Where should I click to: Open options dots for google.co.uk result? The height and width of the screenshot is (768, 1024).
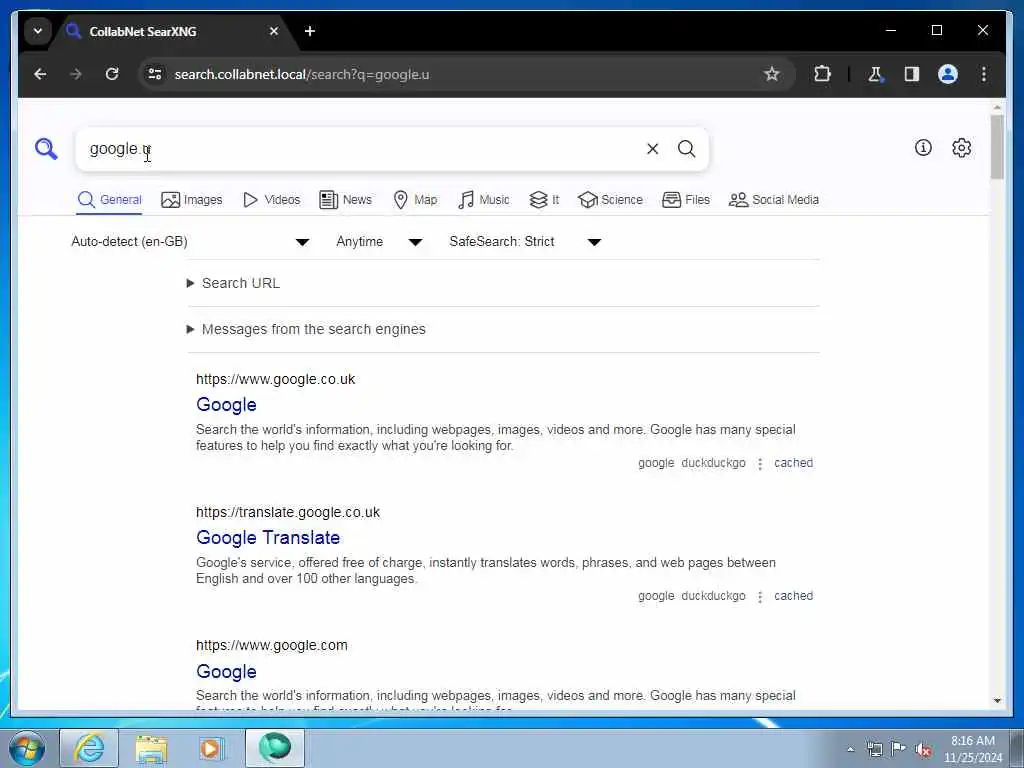click(x=760, y=464)
